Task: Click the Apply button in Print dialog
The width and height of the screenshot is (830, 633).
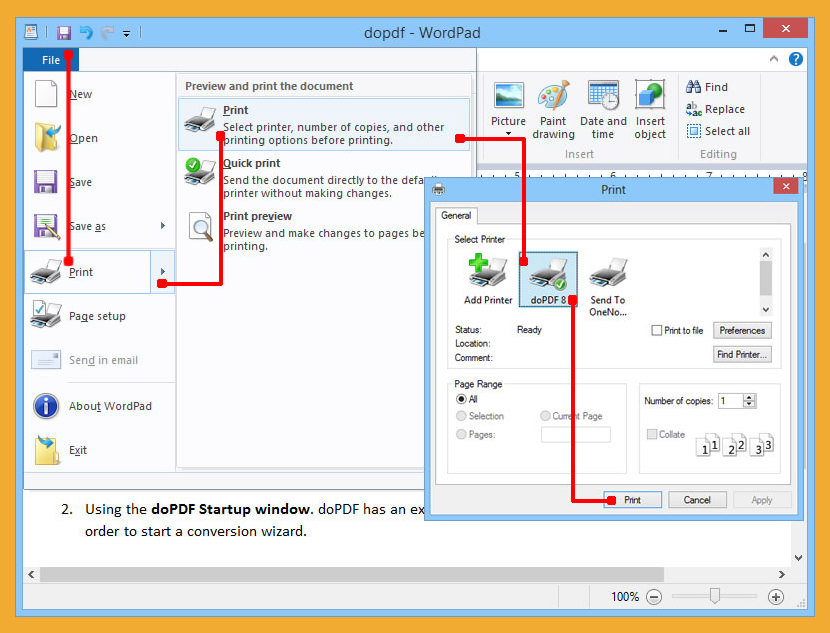Action: click(762, 500)
